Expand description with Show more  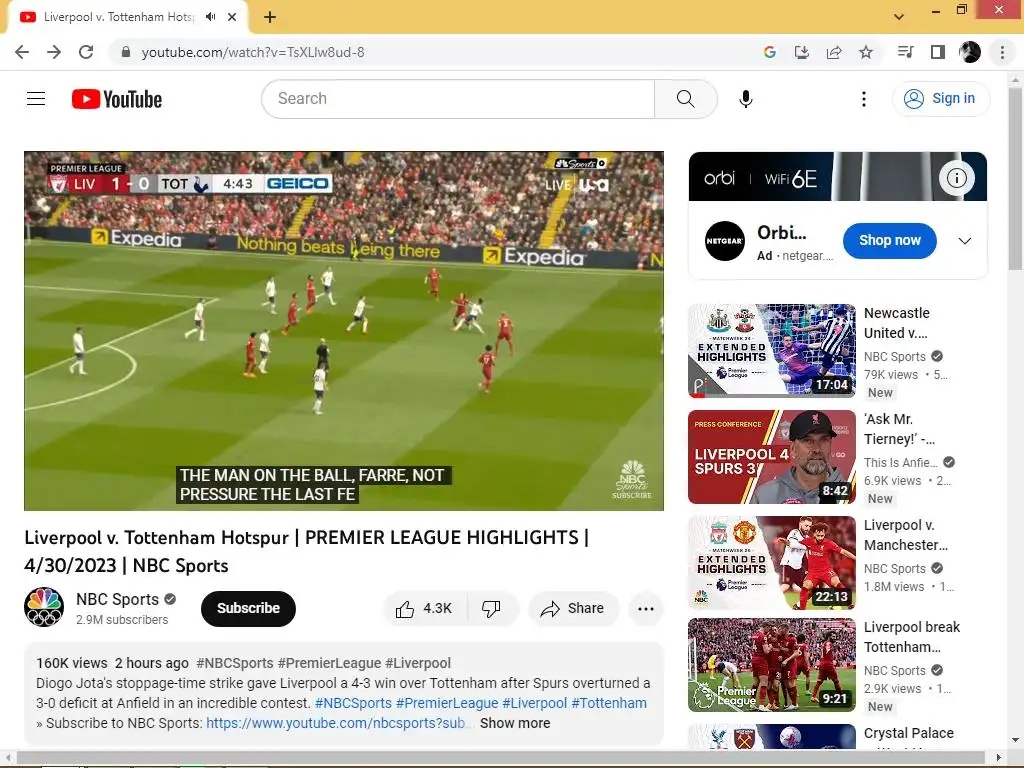515,723
